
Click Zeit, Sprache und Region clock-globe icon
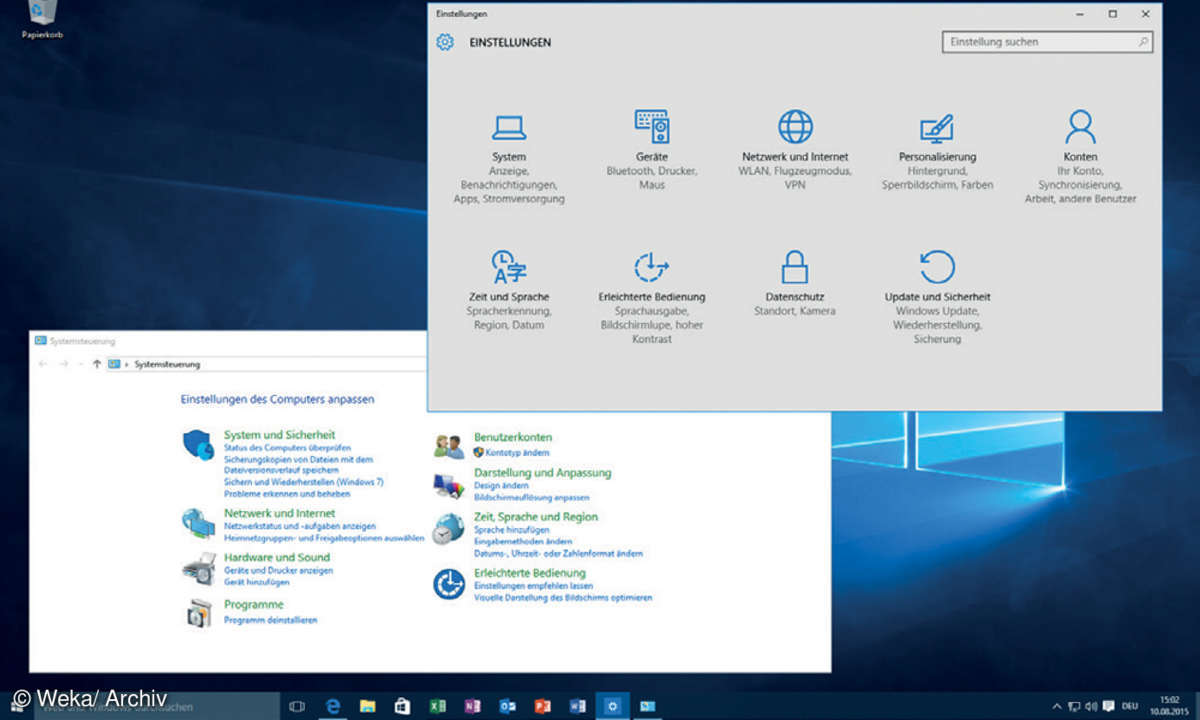[x=449, y=528]
